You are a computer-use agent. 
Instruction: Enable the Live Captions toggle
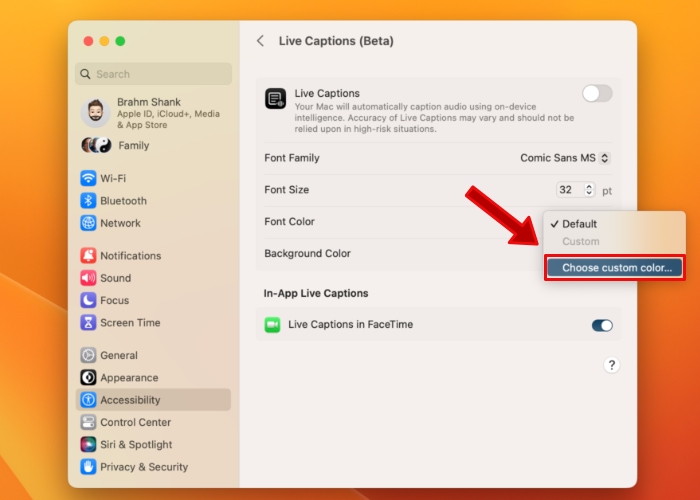597,93
